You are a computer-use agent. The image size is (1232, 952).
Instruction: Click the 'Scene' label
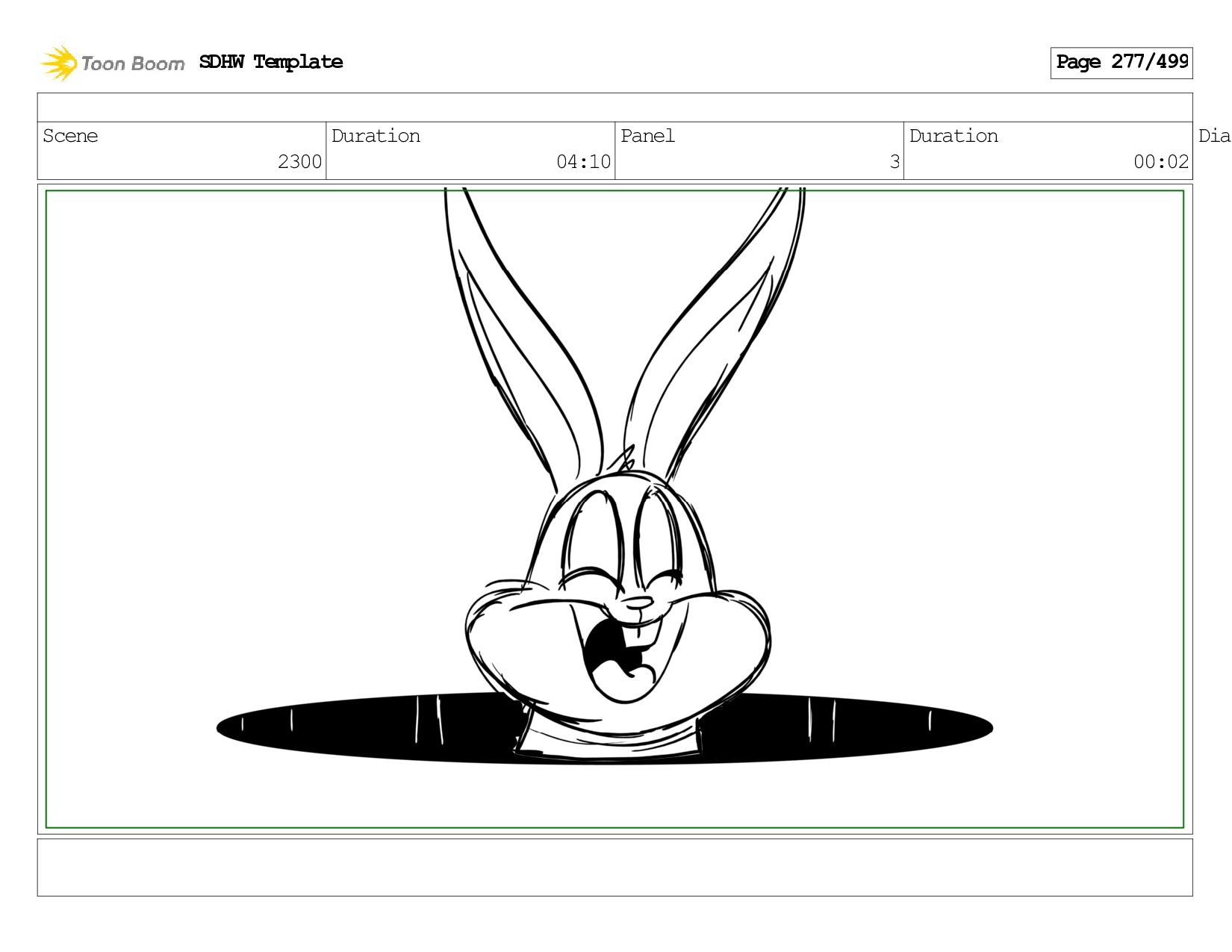(x=70, y=136)
